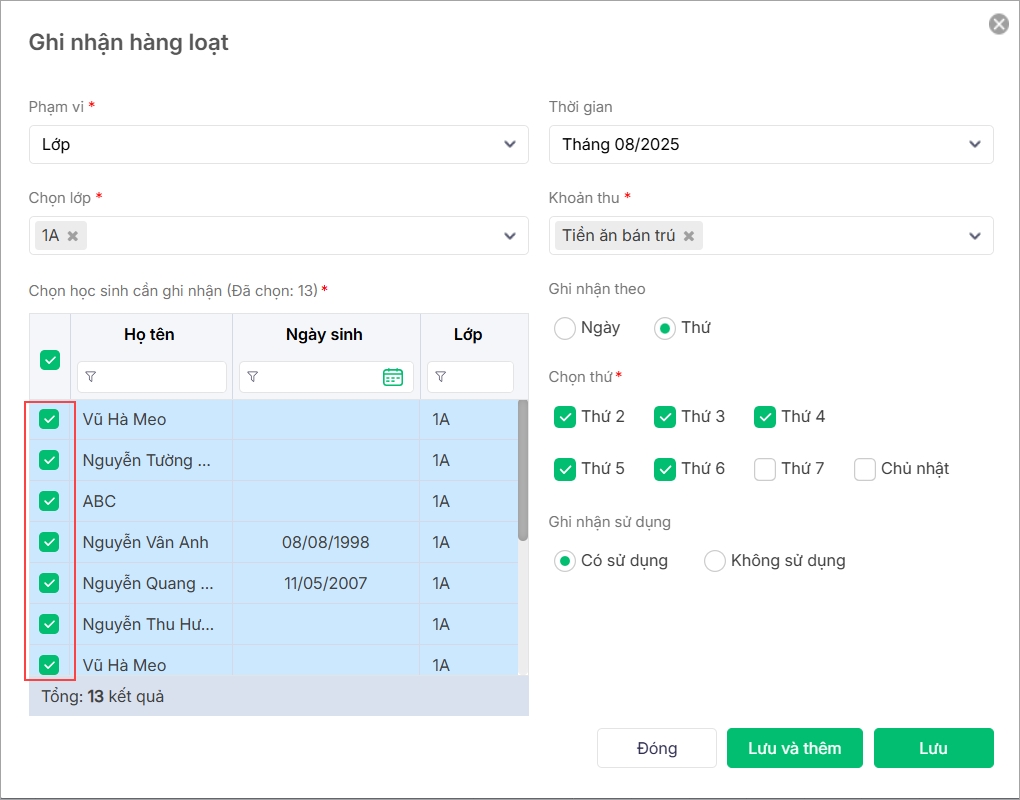Choose the Không sử dụng option
The image size is (1020, 800).
pos(715,561)
